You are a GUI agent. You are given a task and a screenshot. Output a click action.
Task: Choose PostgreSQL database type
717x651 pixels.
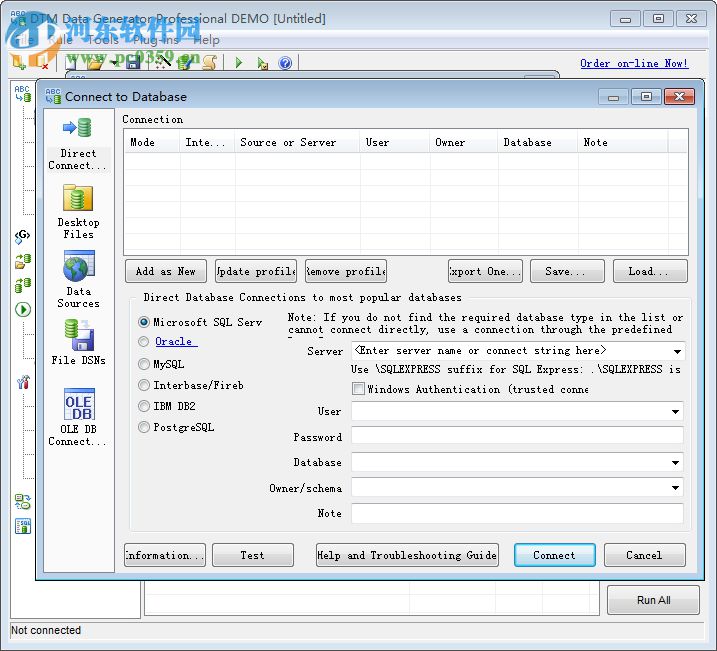144,428
